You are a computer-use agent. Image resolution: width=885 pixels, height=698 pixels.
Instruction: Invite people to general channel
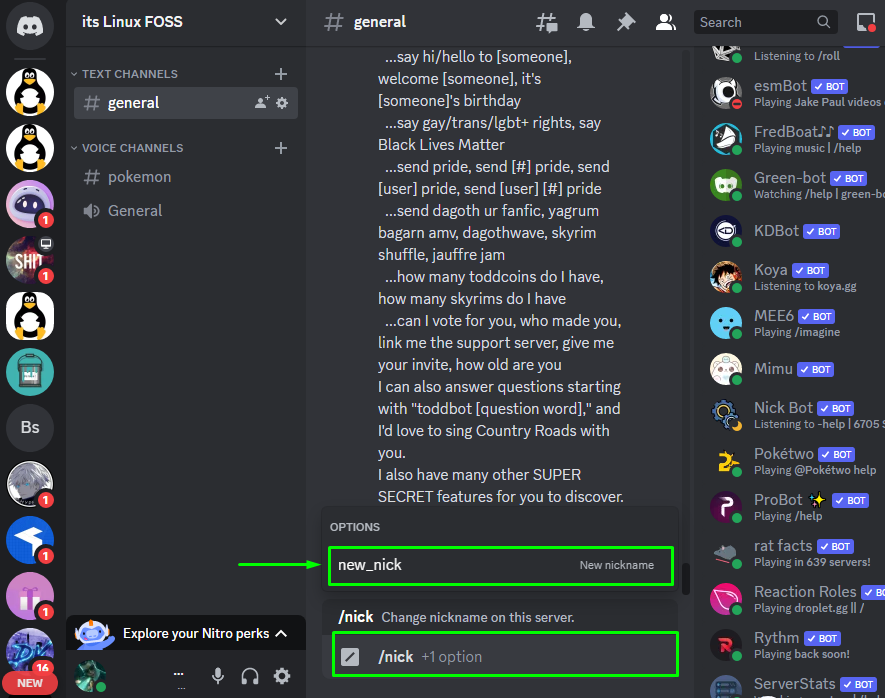[x=262, y=103]
